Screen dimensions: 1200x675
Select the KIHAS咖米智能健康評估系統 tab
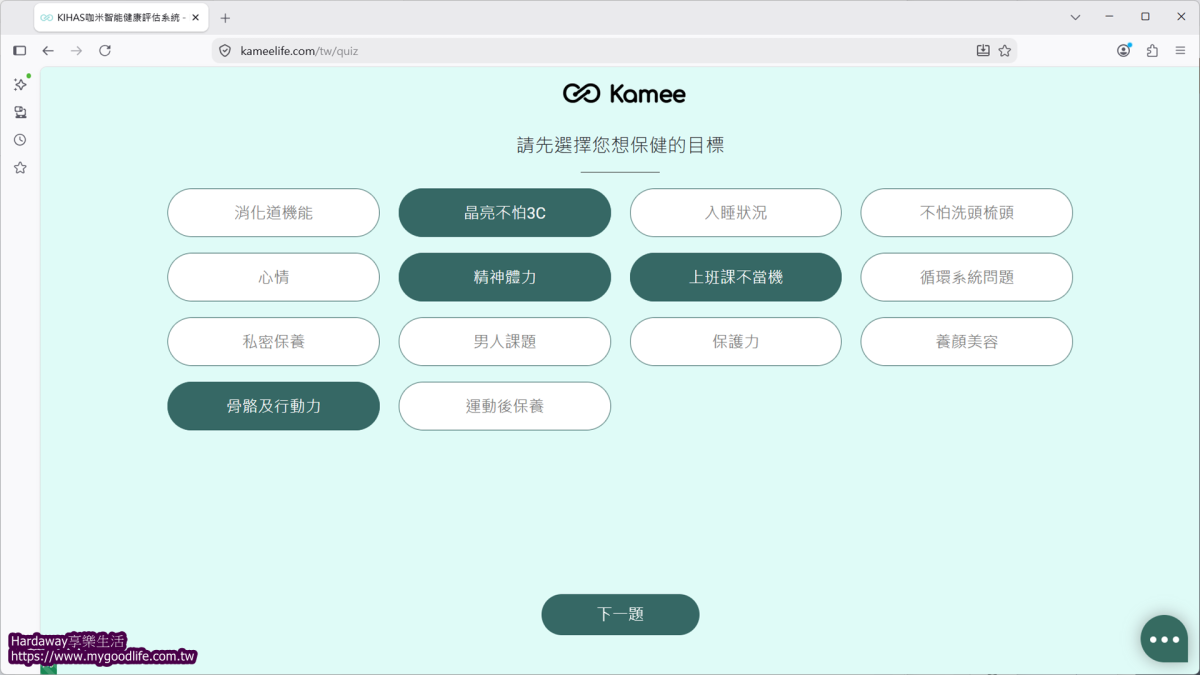tap(121, 18)
